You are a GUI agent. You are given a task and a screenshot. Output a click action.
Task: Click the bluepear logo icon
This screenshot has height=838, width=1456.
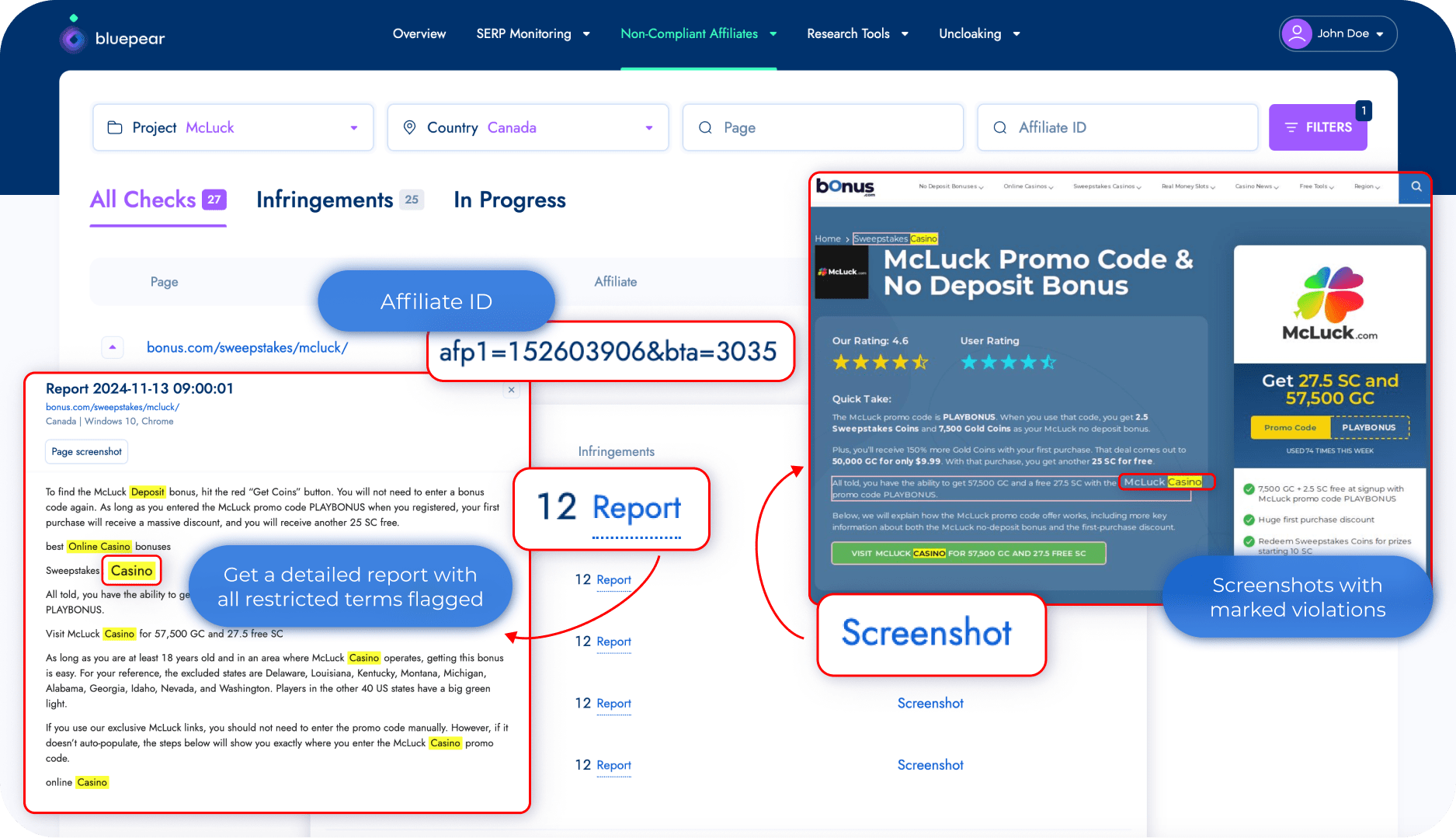pos(73,35)
